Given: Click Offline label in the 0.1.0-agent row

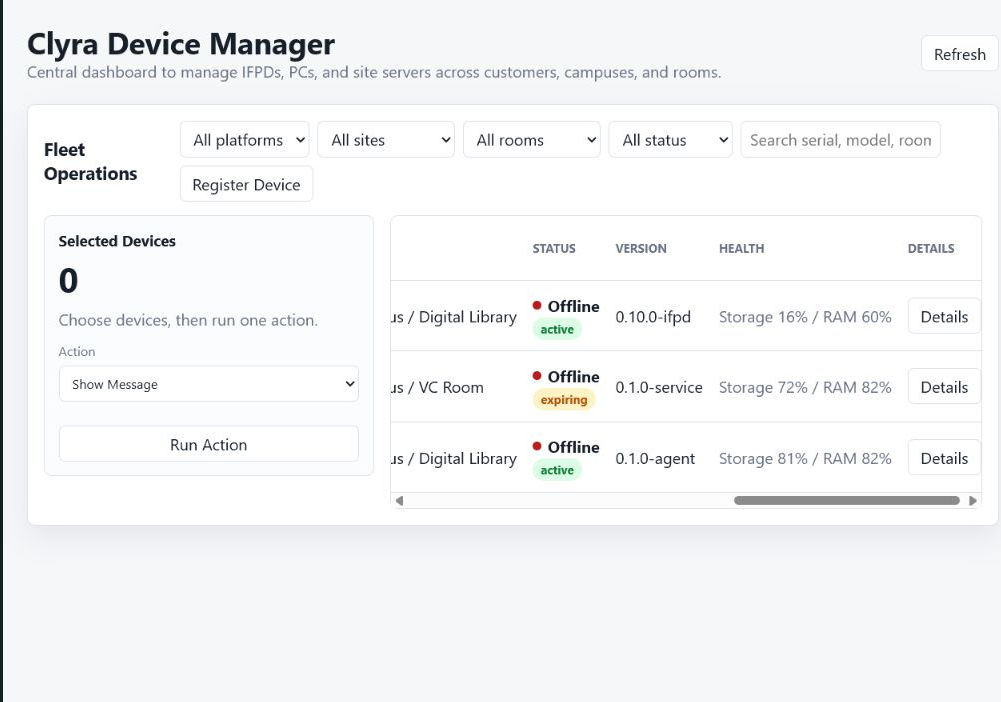Looking at the screenshot, I should pyautogui.click(x=573, y=447).
